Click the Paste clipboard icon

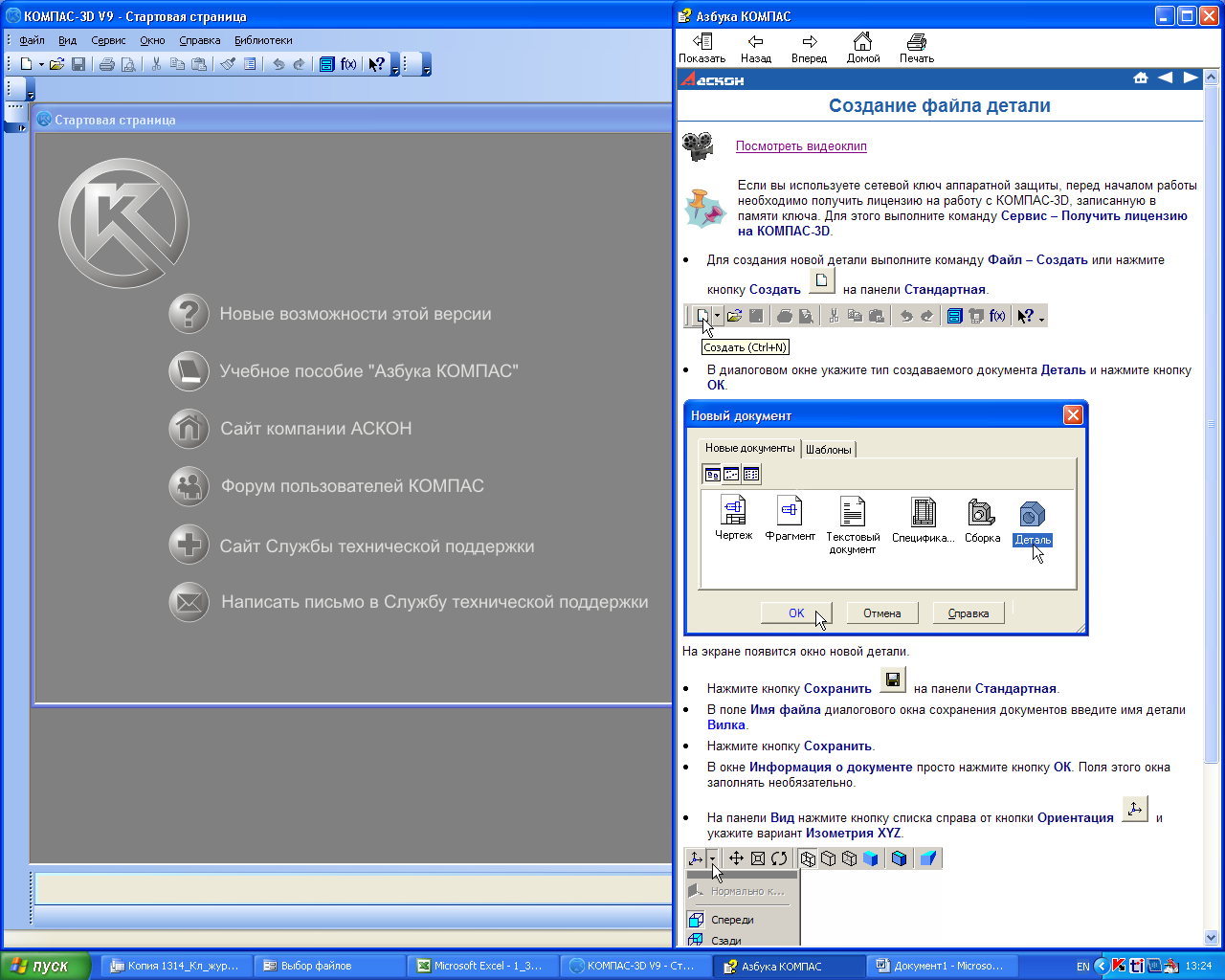coord(199,64)
